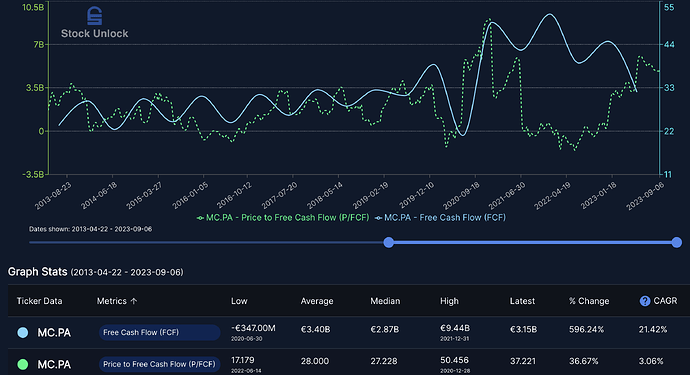The width and height of the screenshot is (690, 375).
Task: Click the green MC.PA color dot
Action: click(22, 364)
